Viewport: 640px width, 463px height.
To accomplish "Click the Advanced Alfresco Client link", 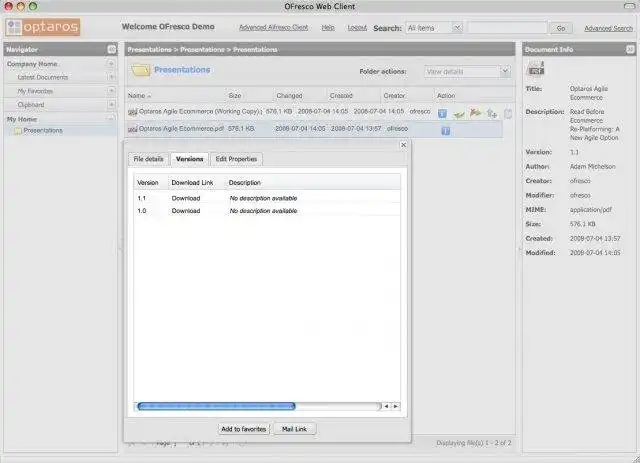I will click(x=273, y=28).
